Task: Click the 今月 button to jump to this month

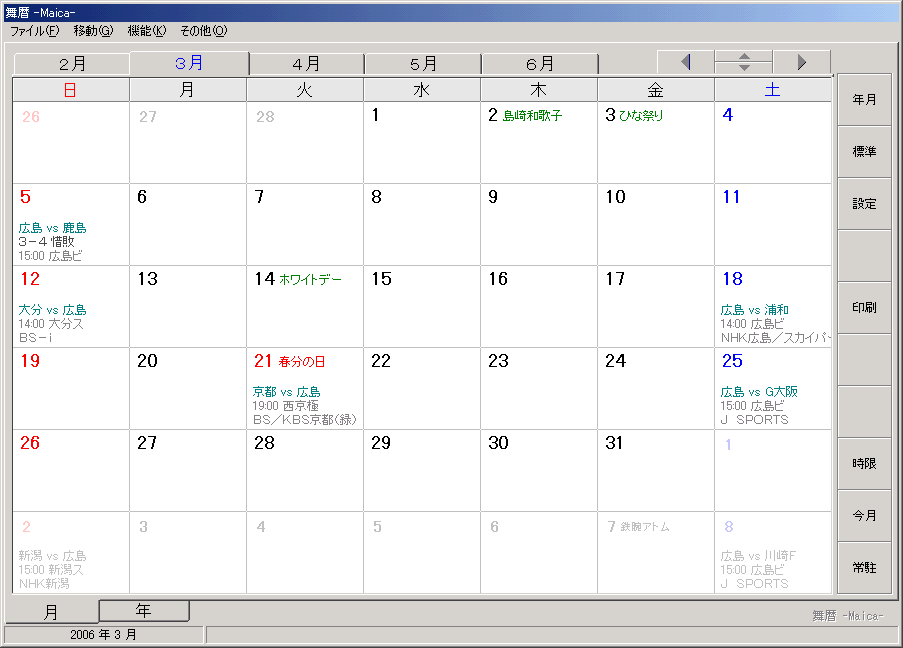Action: point(864,516)
